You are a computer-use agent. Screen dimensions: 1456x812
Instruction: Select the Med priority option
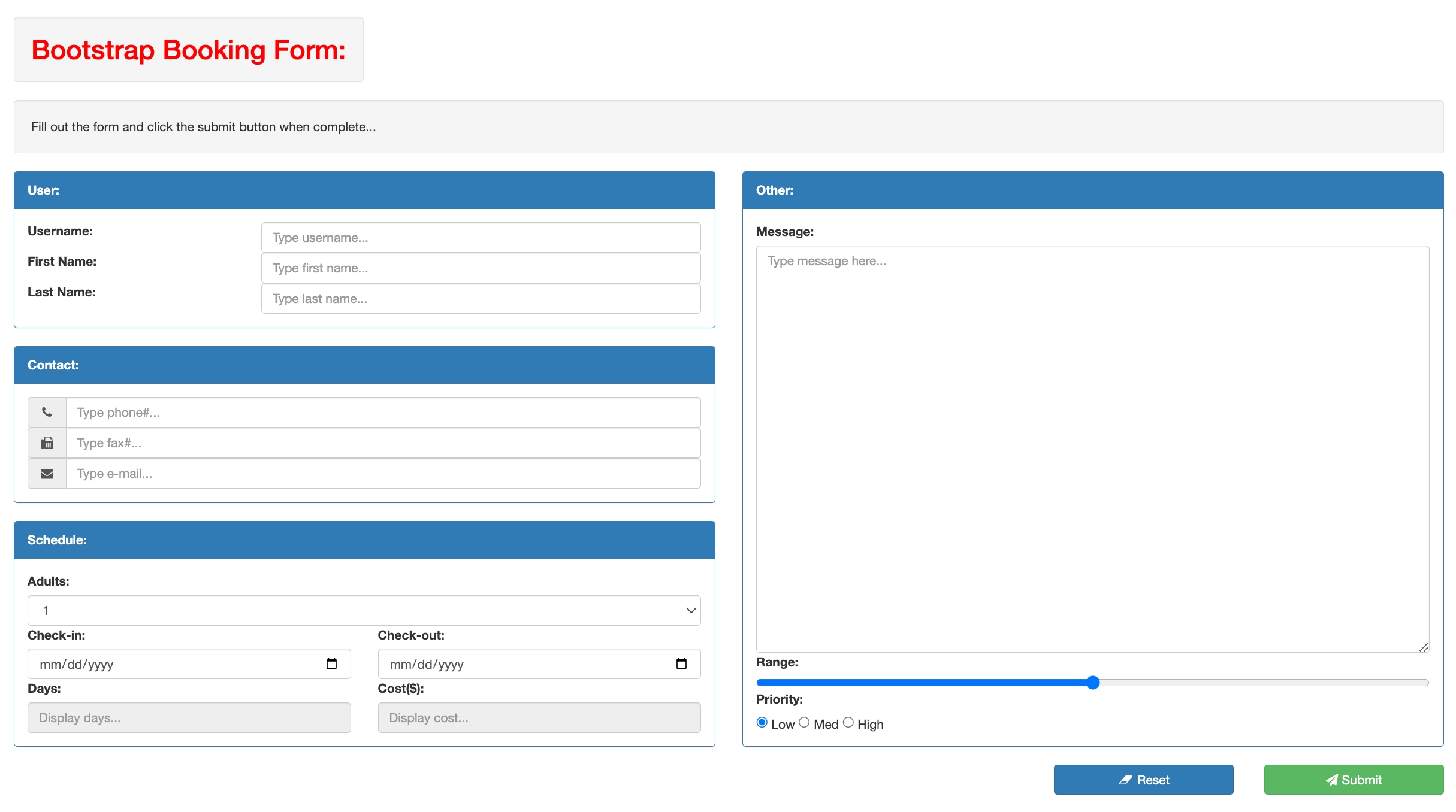point(804,723)
